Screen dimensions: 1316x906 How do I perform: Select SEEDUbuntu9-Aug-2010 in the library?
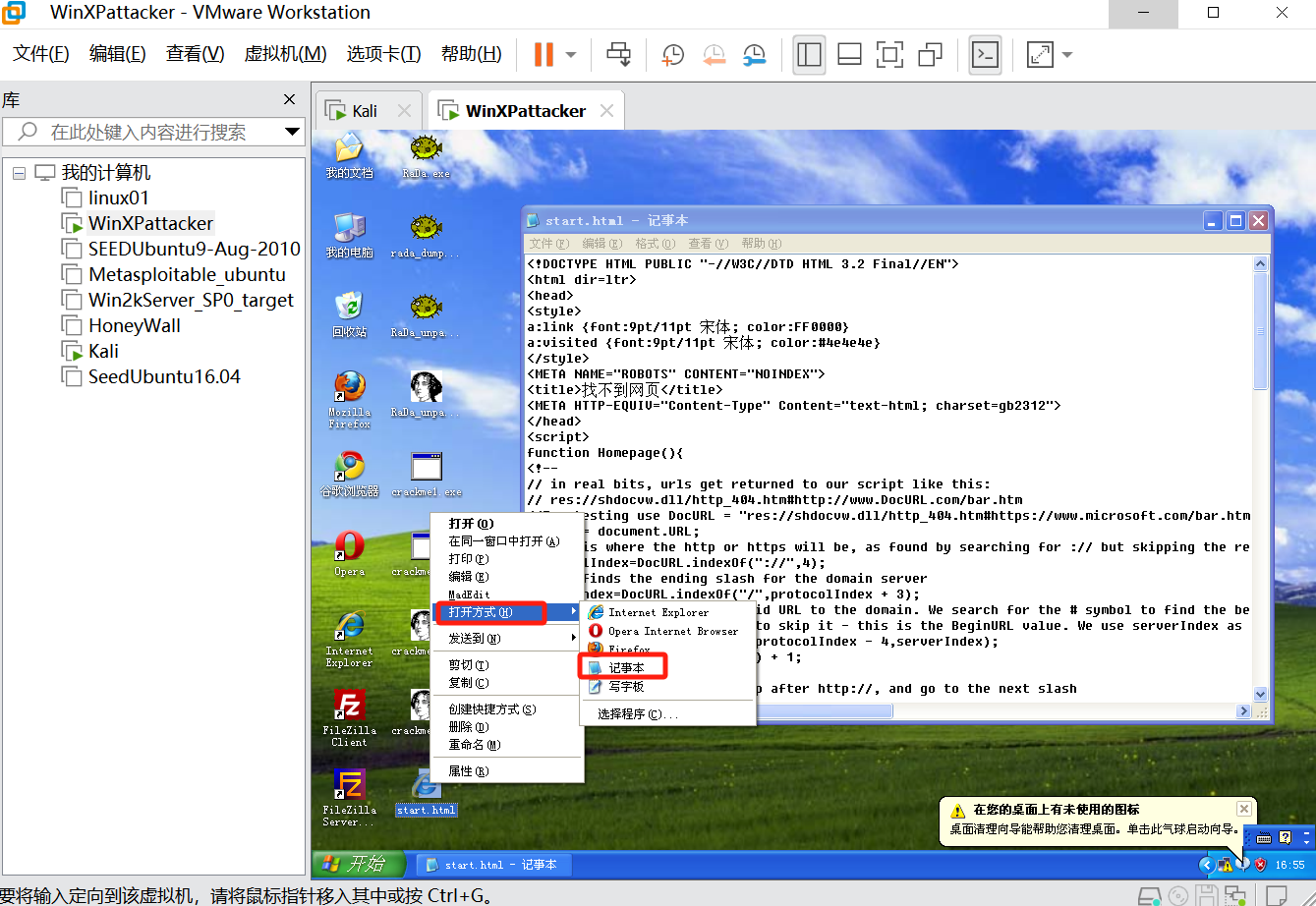pos(195,249)
